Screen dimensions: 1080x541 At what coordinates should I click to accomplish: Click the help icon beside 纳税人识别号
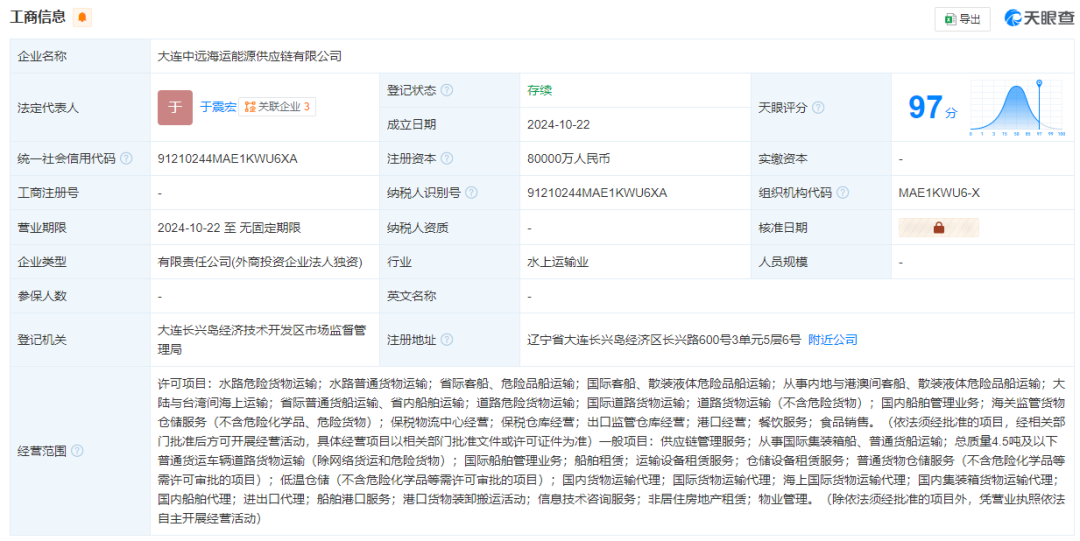[471, 193]
